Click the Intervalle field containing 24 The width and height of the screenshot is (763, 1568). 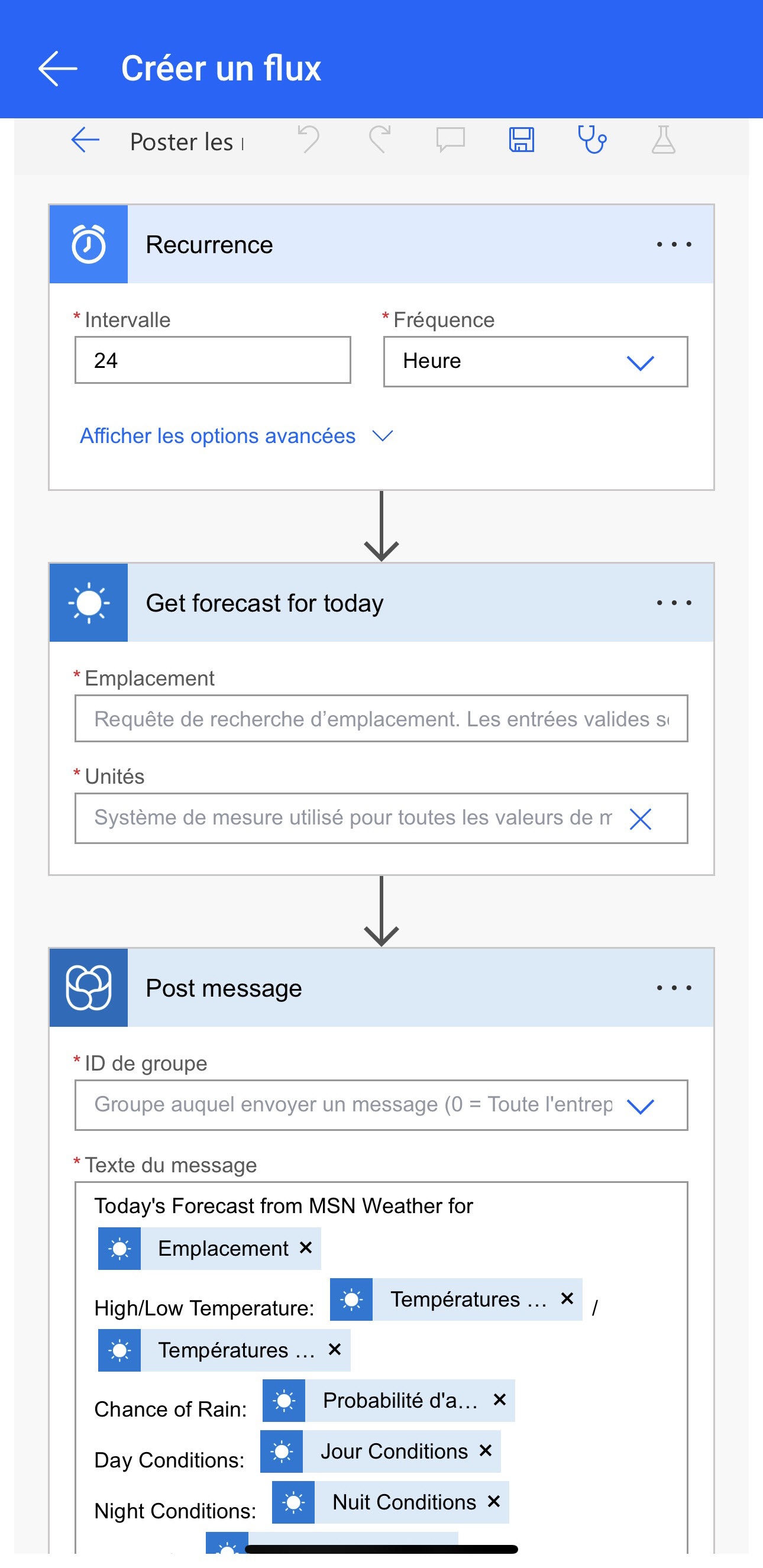213,360
